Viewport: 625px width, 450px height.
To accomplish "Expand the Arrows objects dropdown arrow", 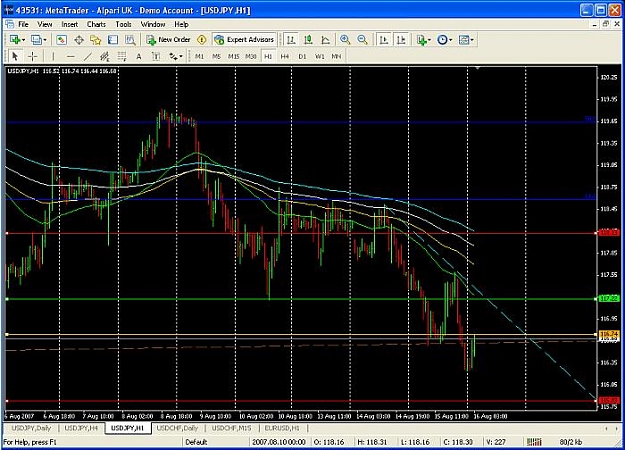I will (181, 57).
